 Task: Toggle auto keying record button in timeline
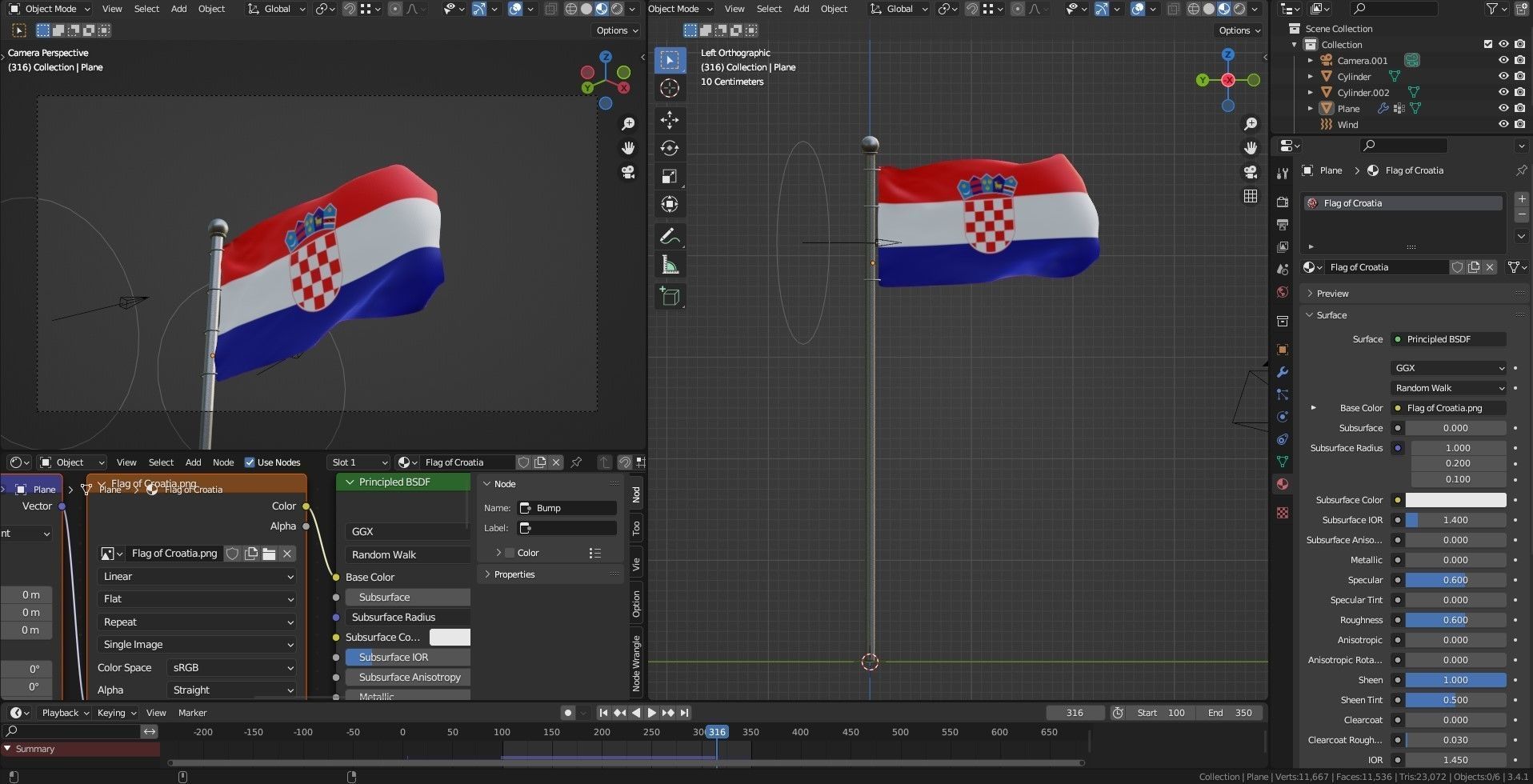point(567,713)
